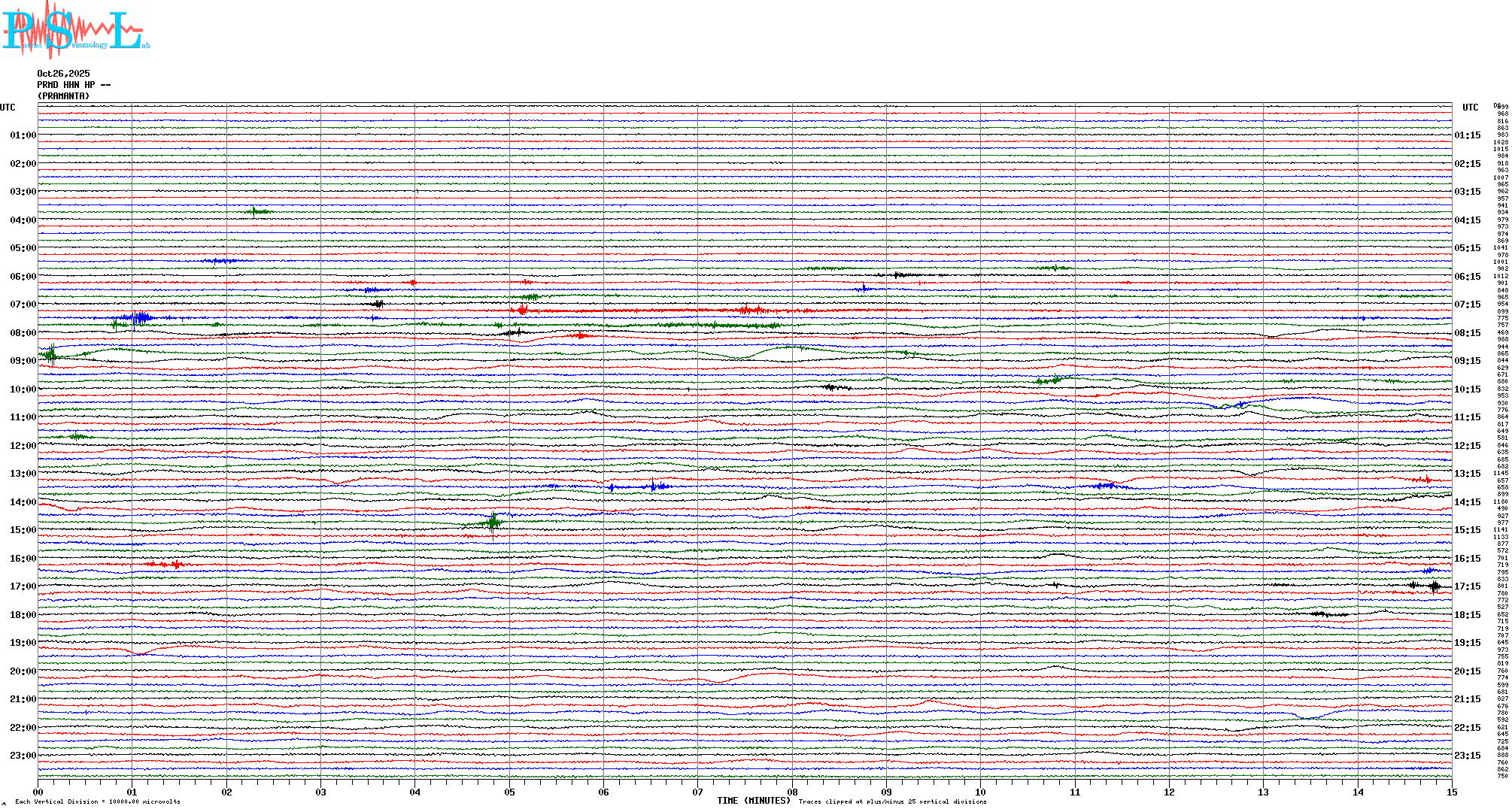Click minute tick 08 on bottom axis
This screenshot has width=1512, height=812.
click(792, 792)
